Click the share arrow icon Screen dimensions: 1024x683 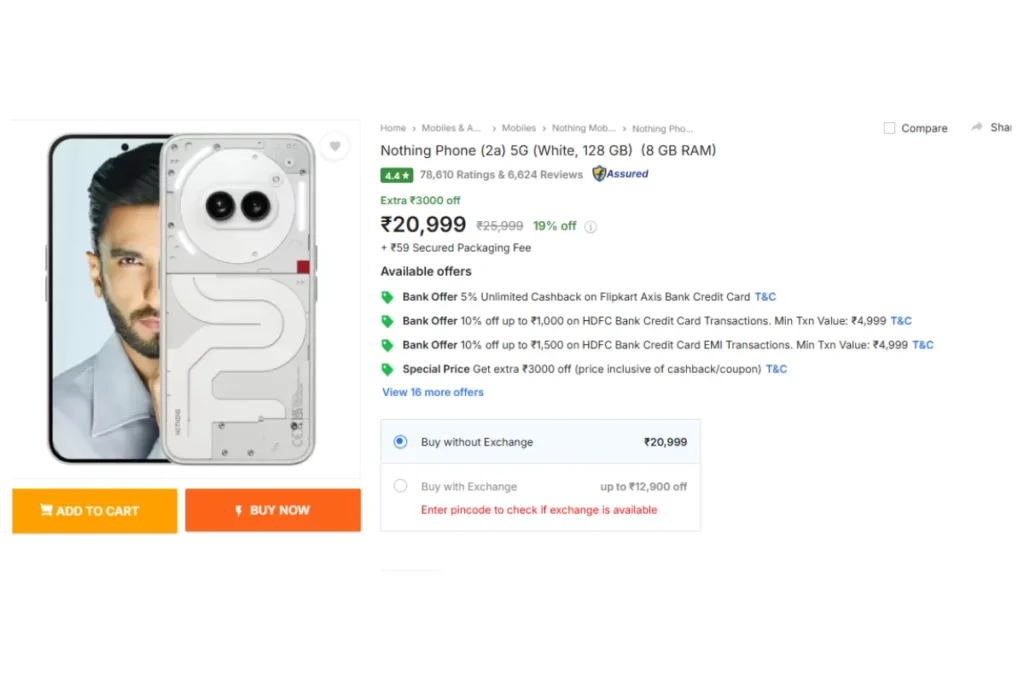coord(976,127)
